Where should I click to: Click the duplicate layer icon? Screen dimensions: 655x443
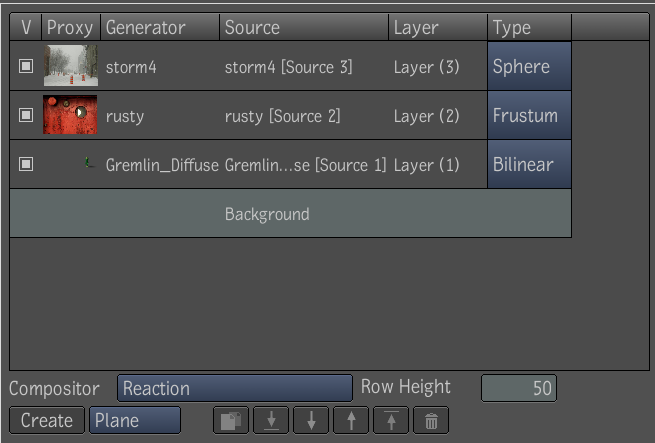[x=231, y=420]
